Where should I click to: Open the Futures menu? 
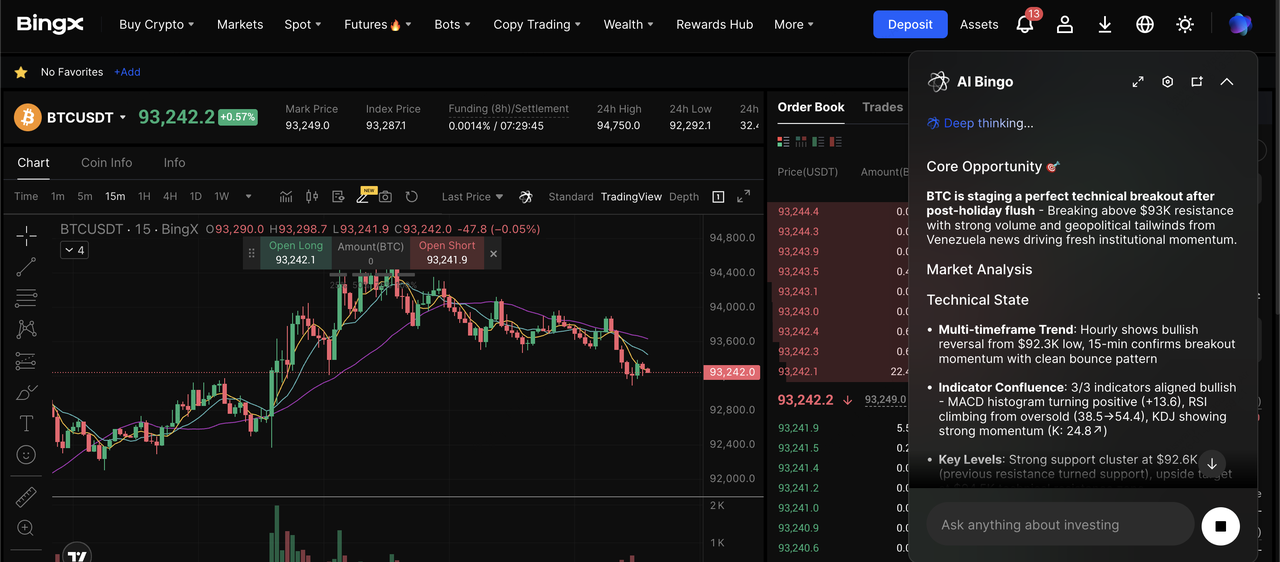pyautogui.click(x=372, y=25)
